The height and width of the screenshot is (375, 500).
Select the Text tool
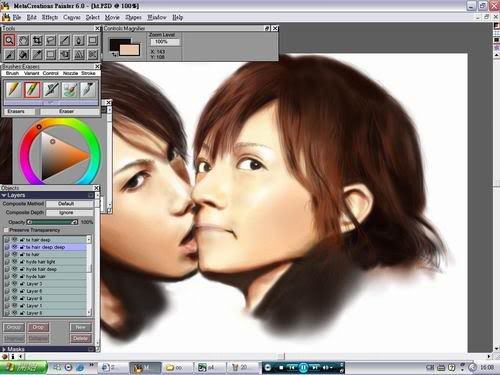click(x=79, y=54)
